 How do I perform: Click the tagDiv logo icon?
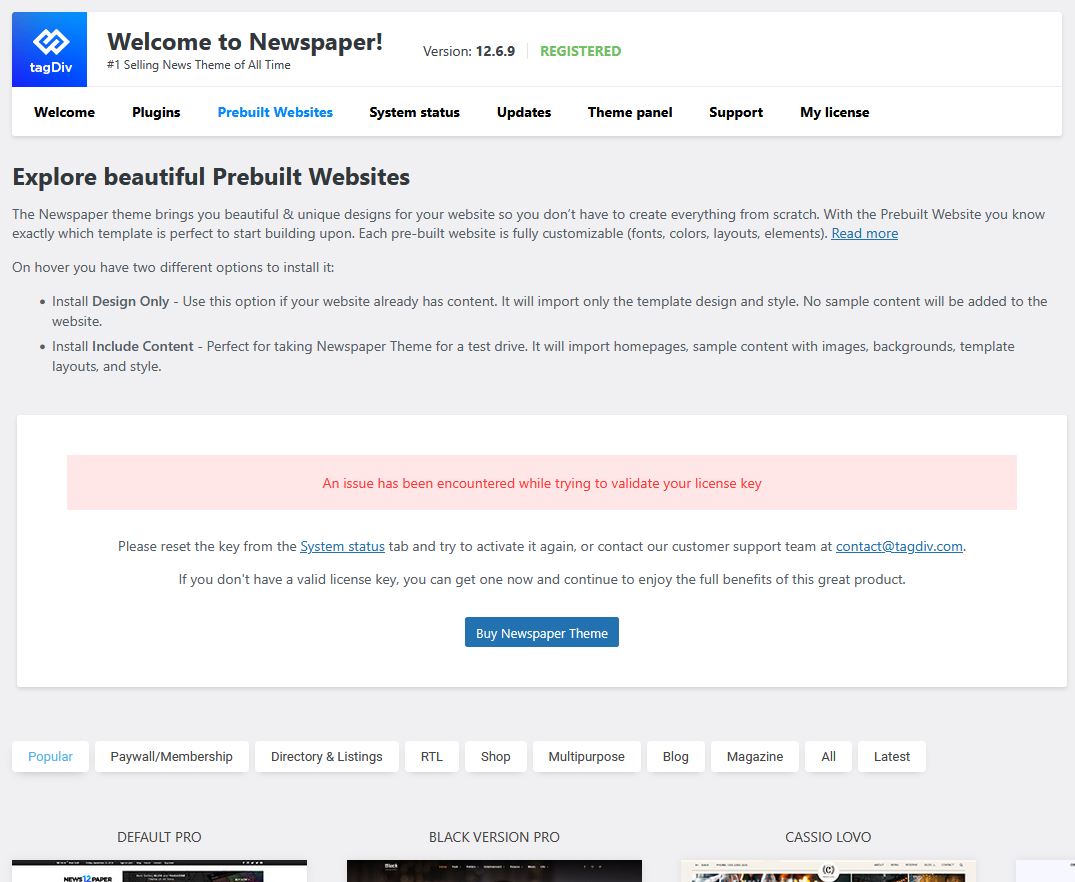[x=49, y=49]
